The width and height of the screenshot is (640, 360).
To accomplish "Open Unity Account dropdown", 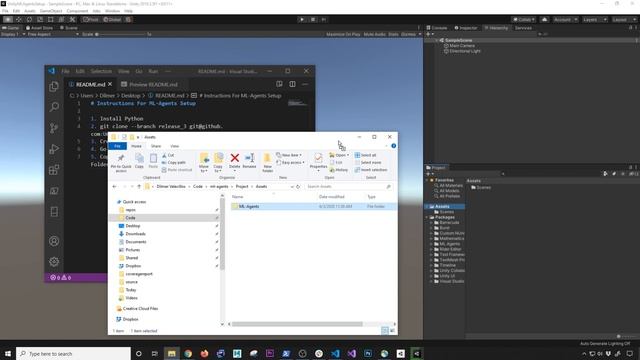I will (565, 20).
